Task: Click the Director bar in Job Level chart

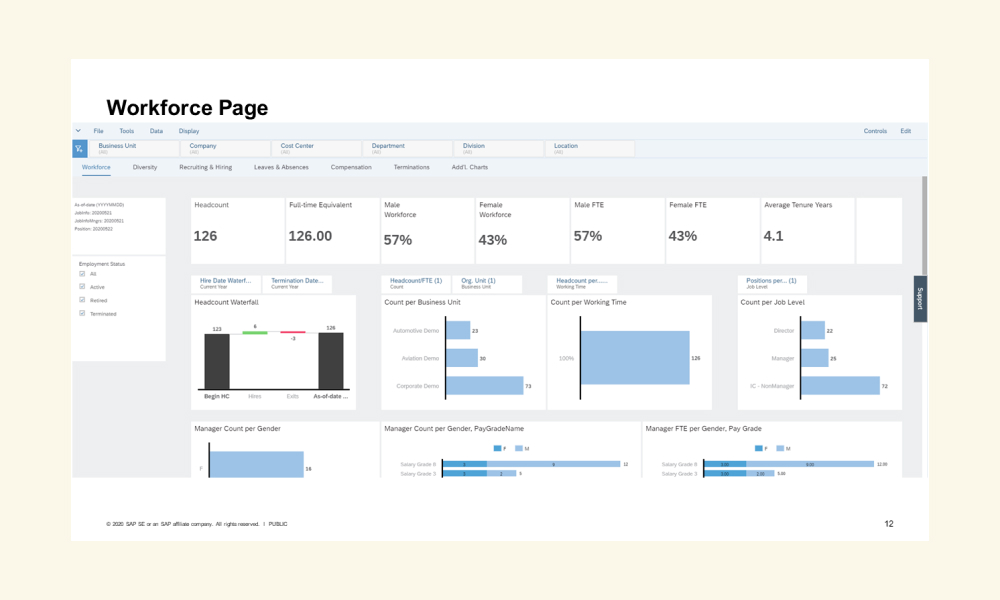Action: point(812,330)
